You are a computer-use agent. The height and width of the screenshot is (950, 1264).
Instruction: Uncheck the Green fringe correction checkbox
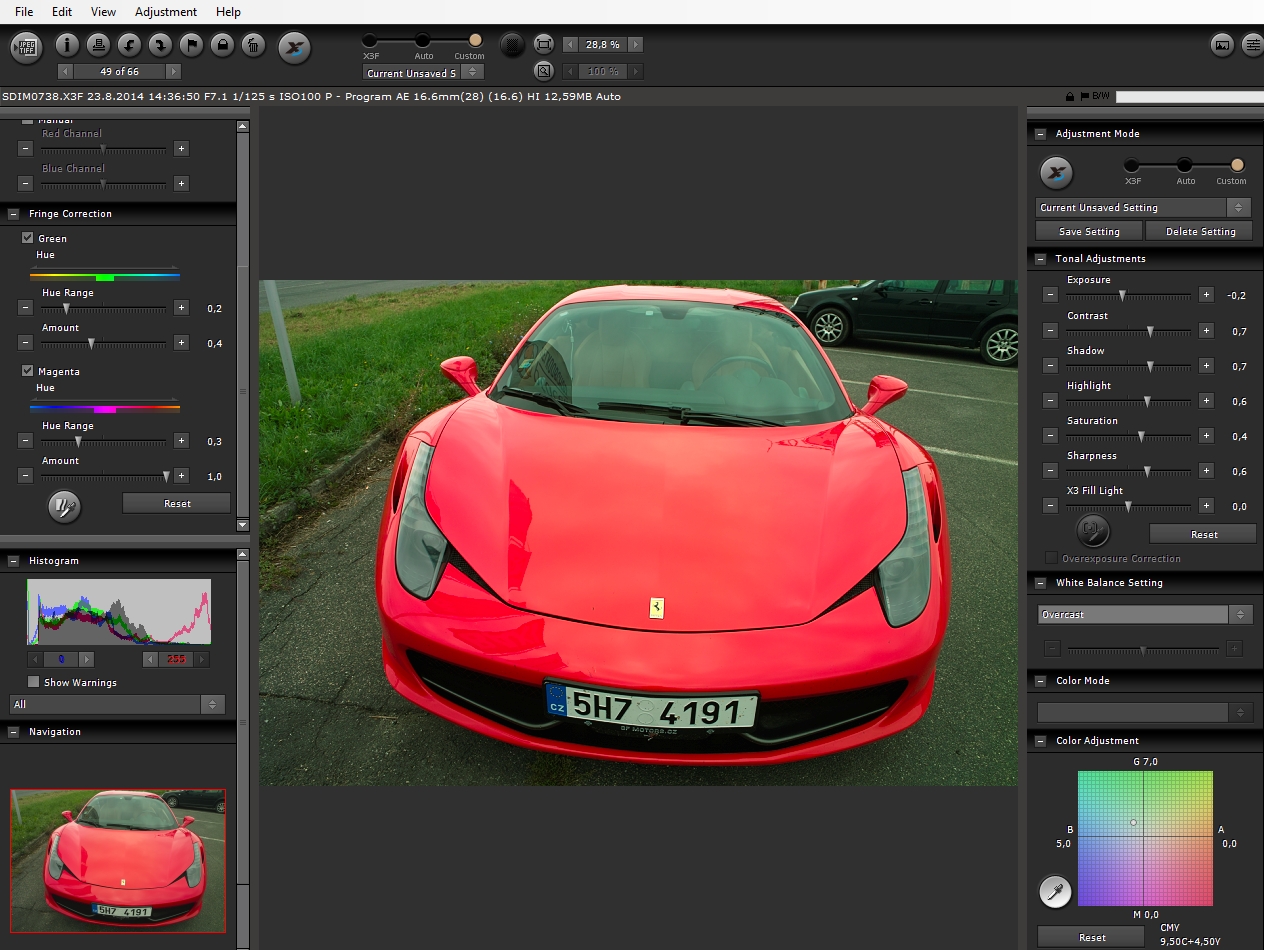point(28,238)
